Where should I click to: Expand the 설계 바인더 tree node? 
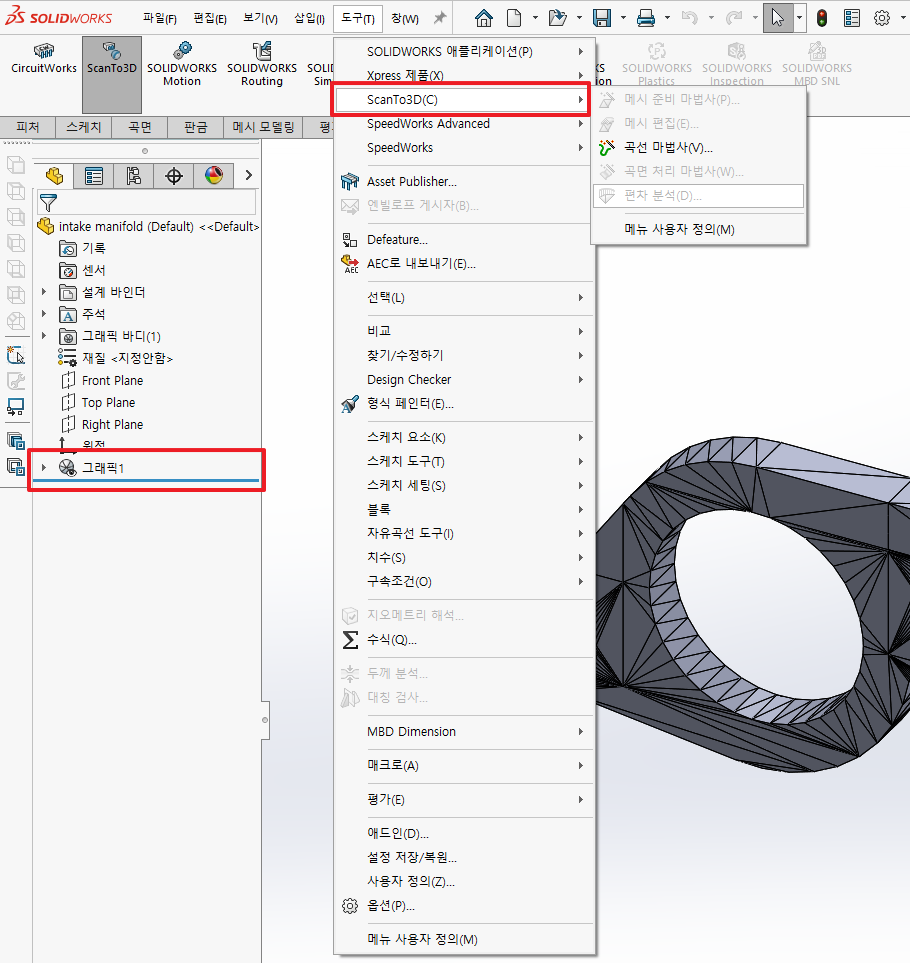pos(44,292)
